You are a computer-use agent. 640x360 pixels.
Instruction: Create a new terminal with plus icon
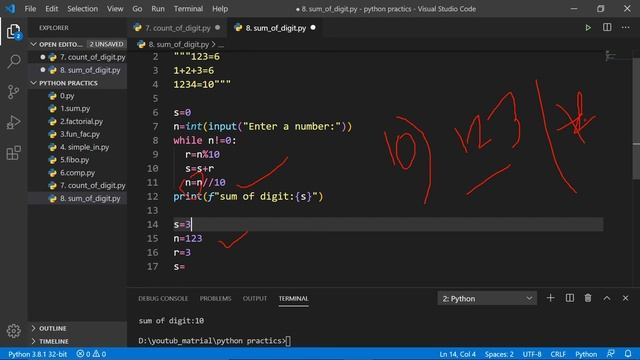[x=550, y=298]
